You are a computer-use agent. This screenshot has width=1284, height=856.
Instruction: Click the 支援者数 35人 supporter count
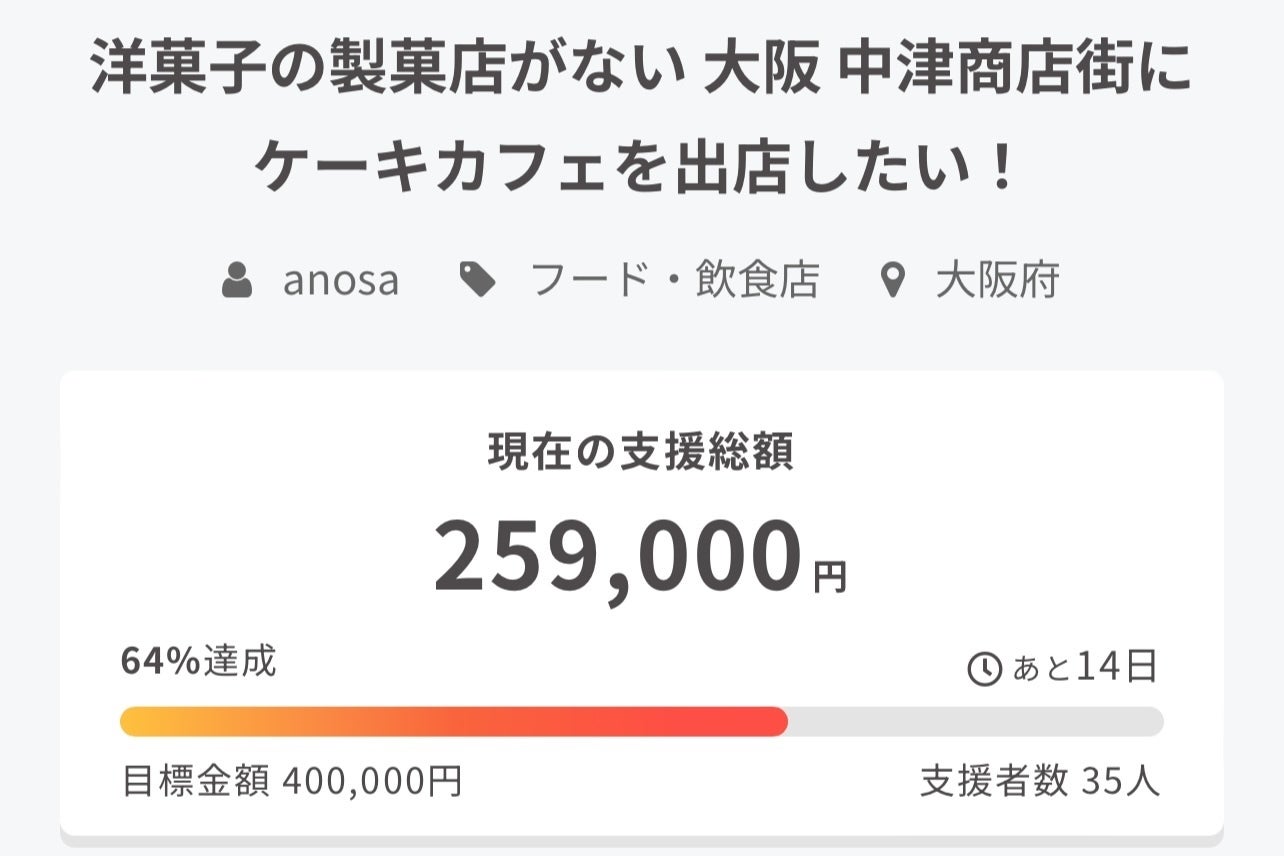[x=1040, y=781]
